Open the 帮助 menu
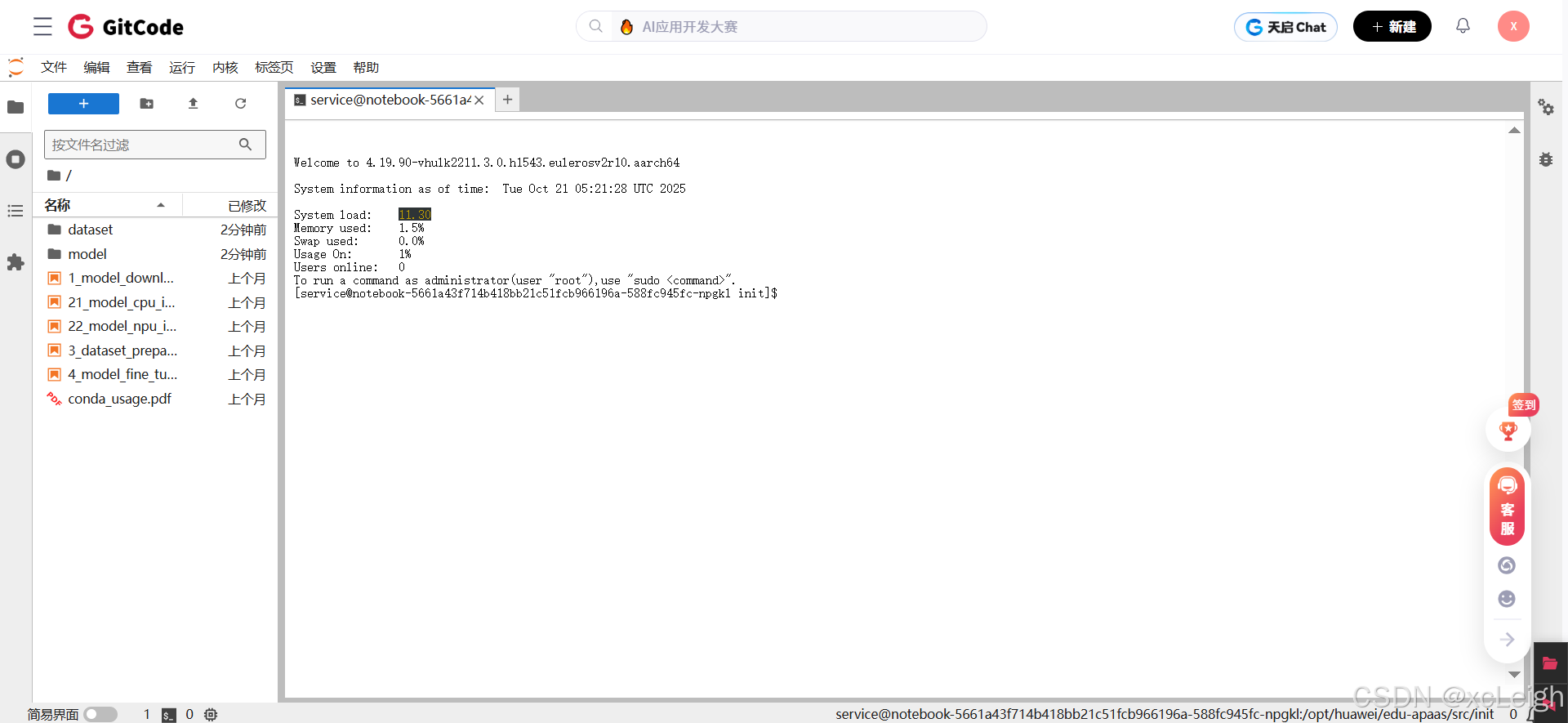This screenshot has height=723, width=1568. tap(366, 67)
